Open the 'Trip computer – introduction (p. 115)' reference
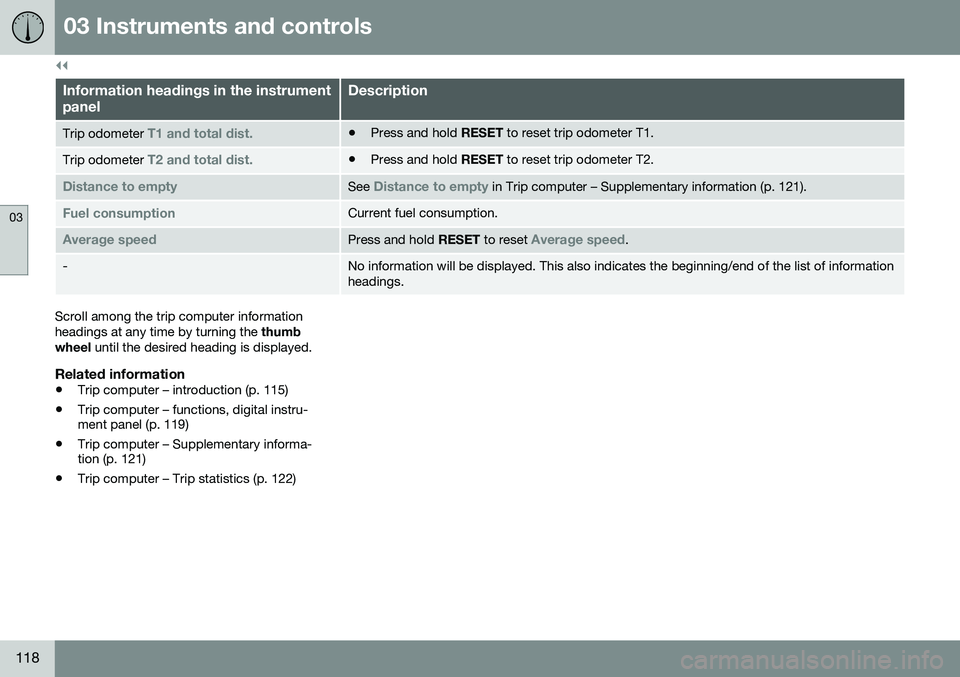Image resolution: width=960 pixels, height=677 pixels. 182,390
